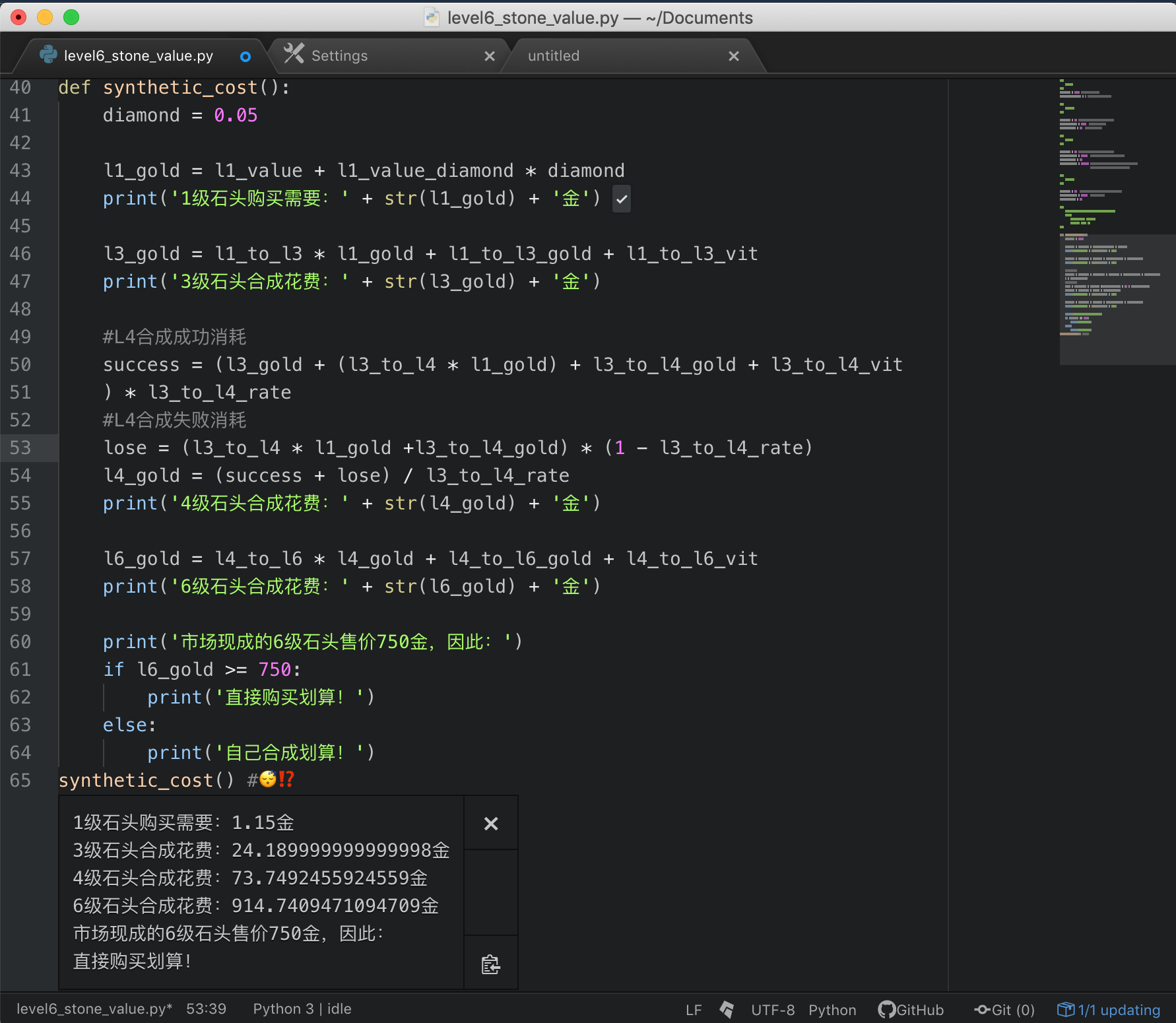Close the Hydrogen output panel

tap(491, 823)
